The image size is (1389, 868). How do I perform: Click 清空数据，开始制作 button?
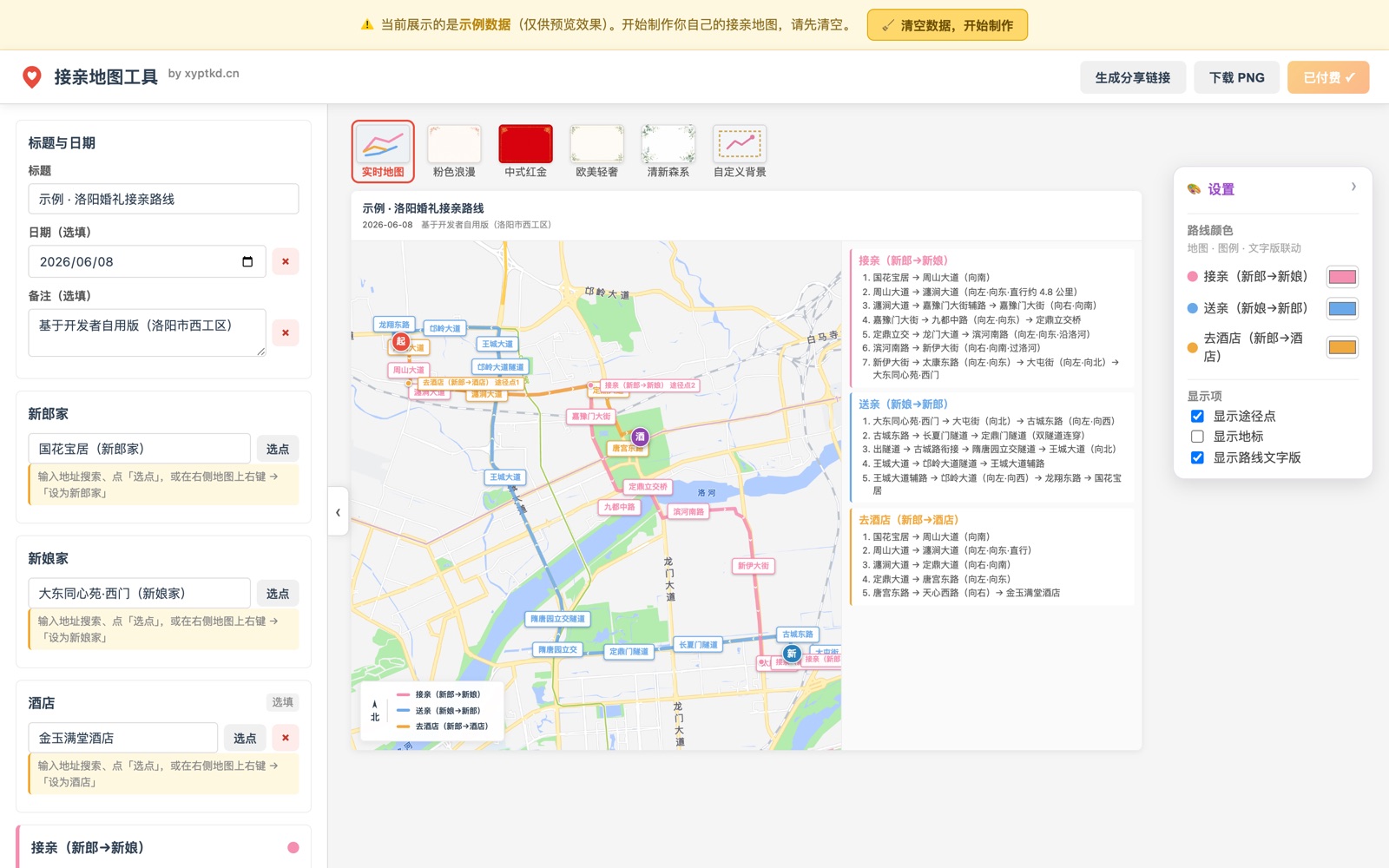(947, 25)
